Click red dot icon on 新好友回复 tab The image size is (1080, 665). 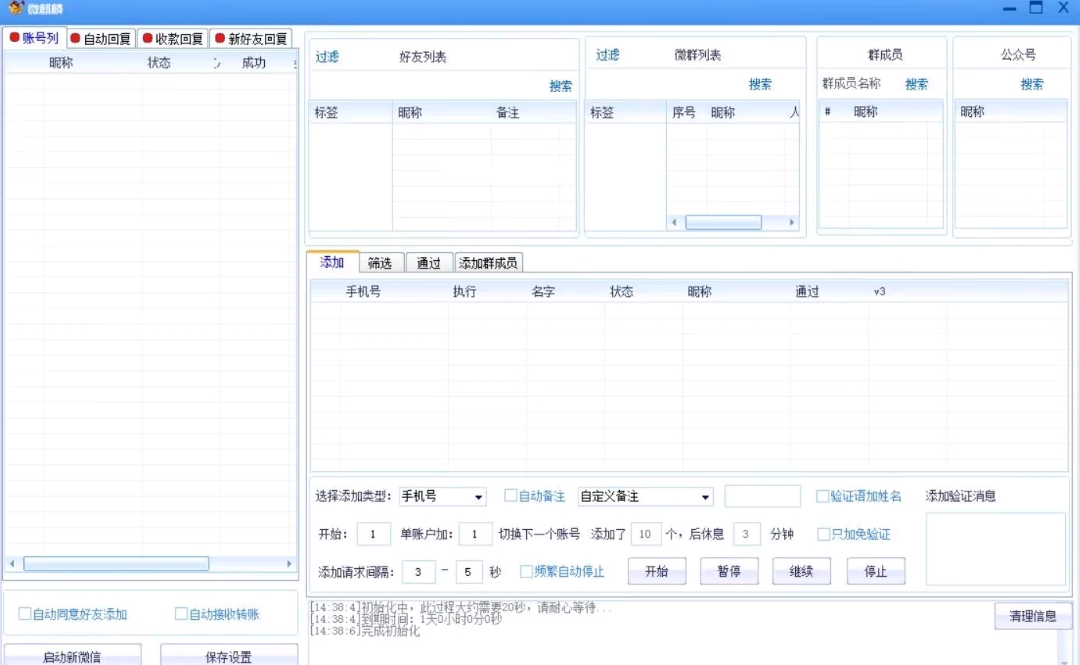(x=220, y=39)
